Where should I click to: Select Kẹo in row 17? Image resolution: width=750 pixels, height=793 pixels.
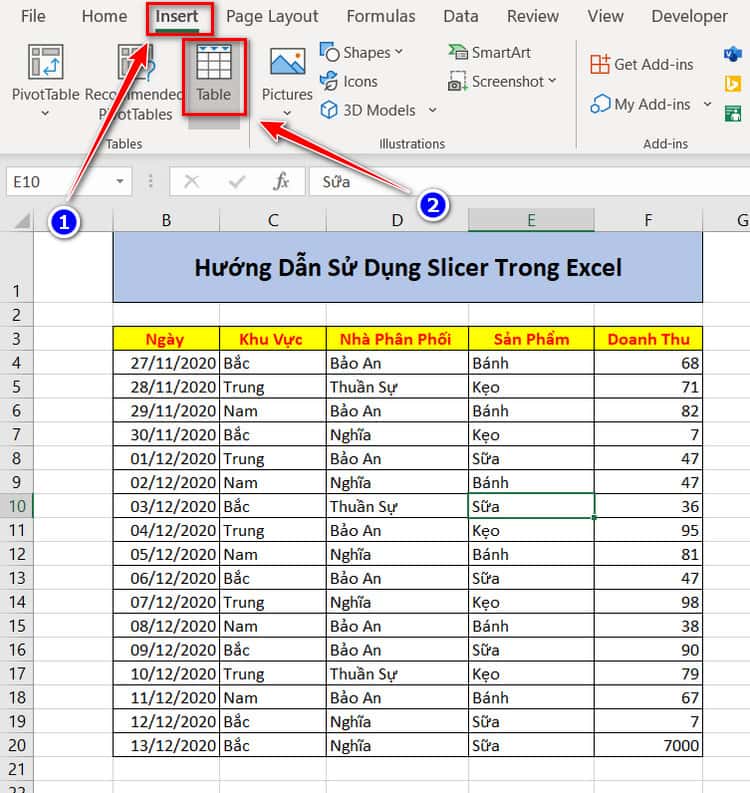pos(531,674)
